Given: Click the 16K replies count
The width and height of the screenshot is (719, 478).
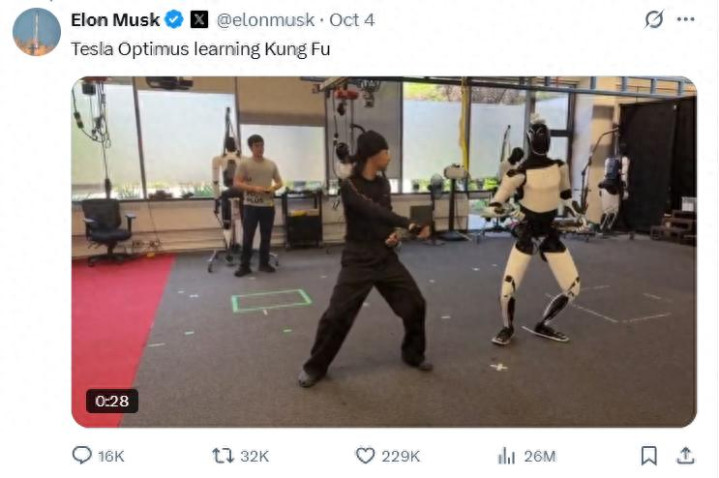Looking at the screenshot, I should (x=111, y=456).
